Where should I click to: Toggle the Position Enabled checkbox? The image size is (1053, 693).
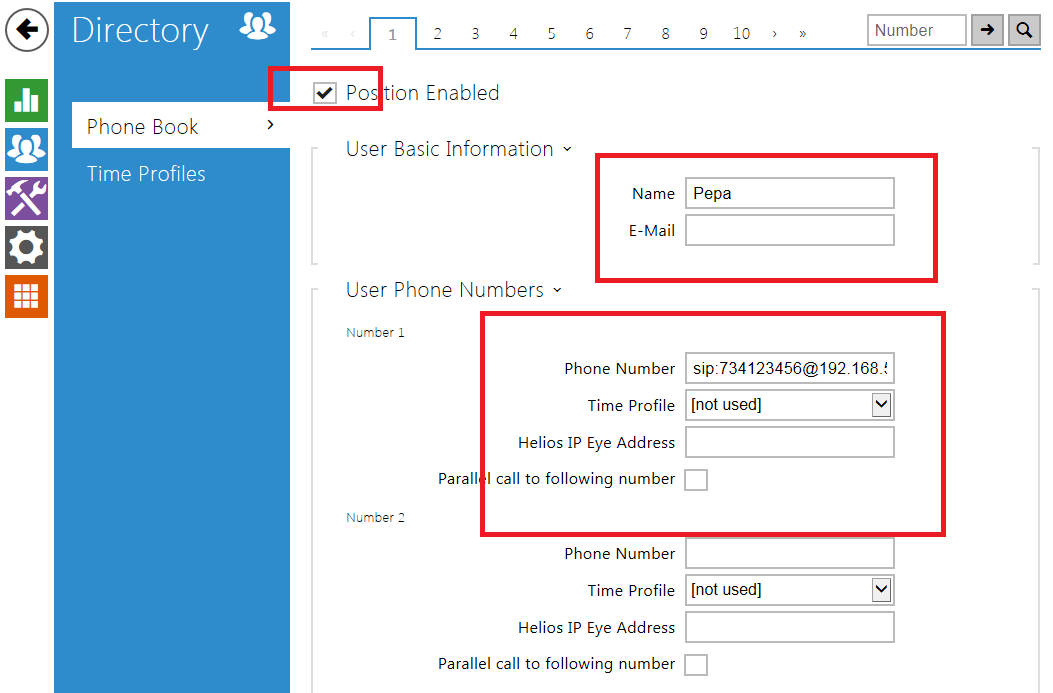coord(325,93)
